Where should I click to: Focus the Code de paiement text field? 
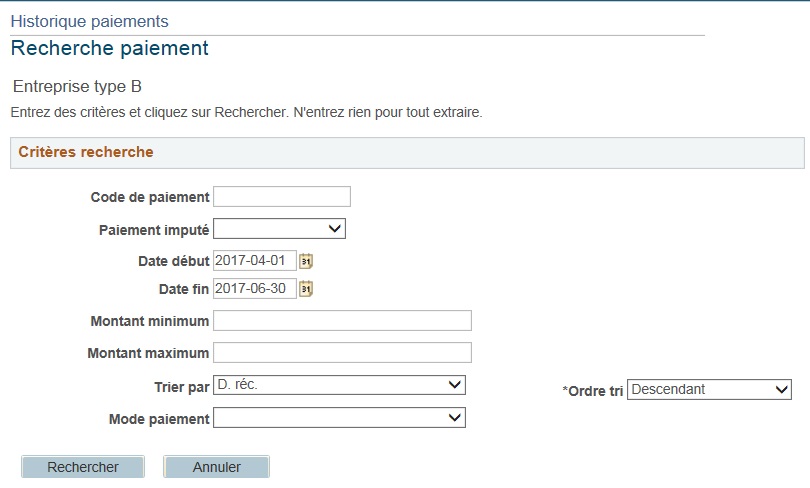point(282,197)
